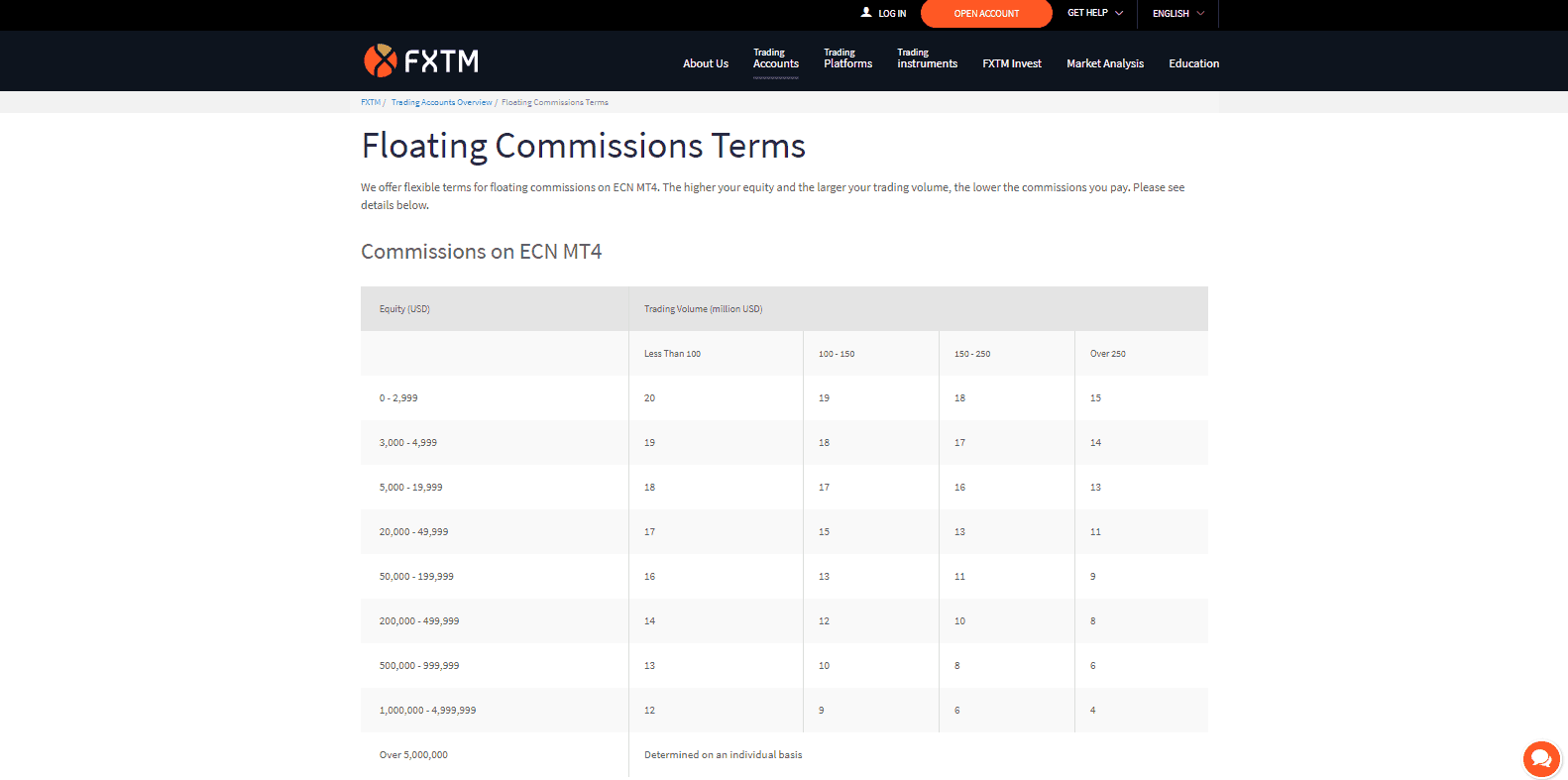Click Floating Commissions Terms breadcrumb text
This screenshot has height=780, width=1568.
tap(555, 102)
